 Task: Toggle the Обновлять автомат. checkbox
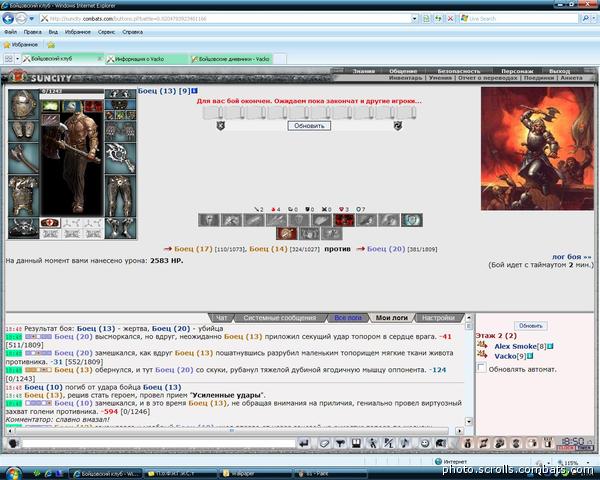pos(481,368)
